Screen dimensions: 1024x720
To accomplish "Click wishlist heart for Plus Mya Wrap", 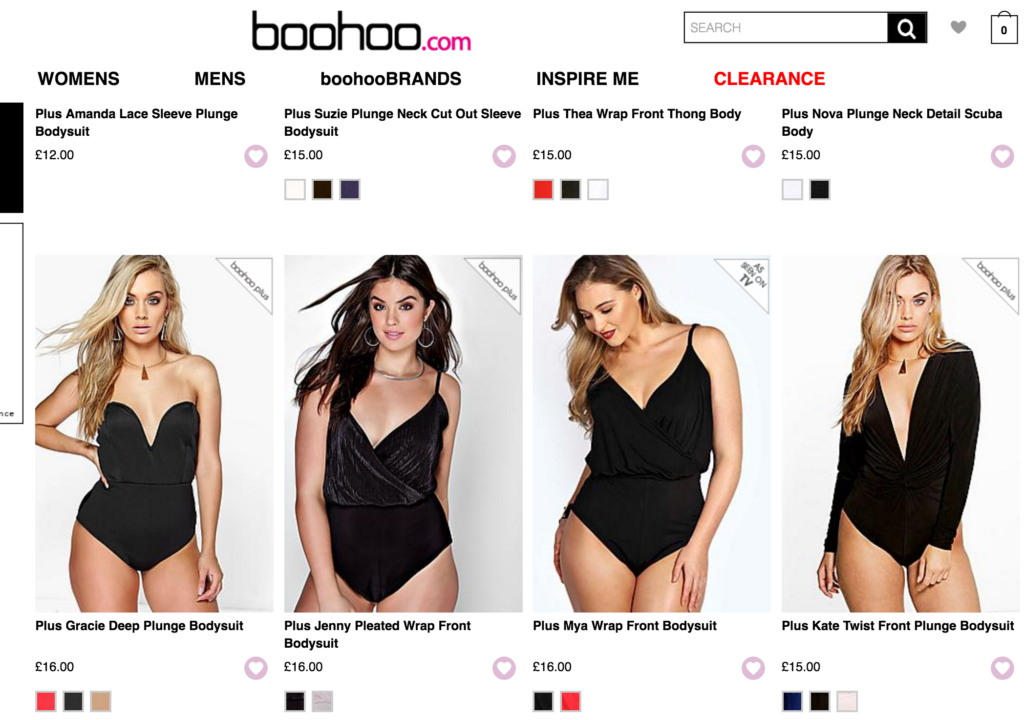I will point(753,668).
